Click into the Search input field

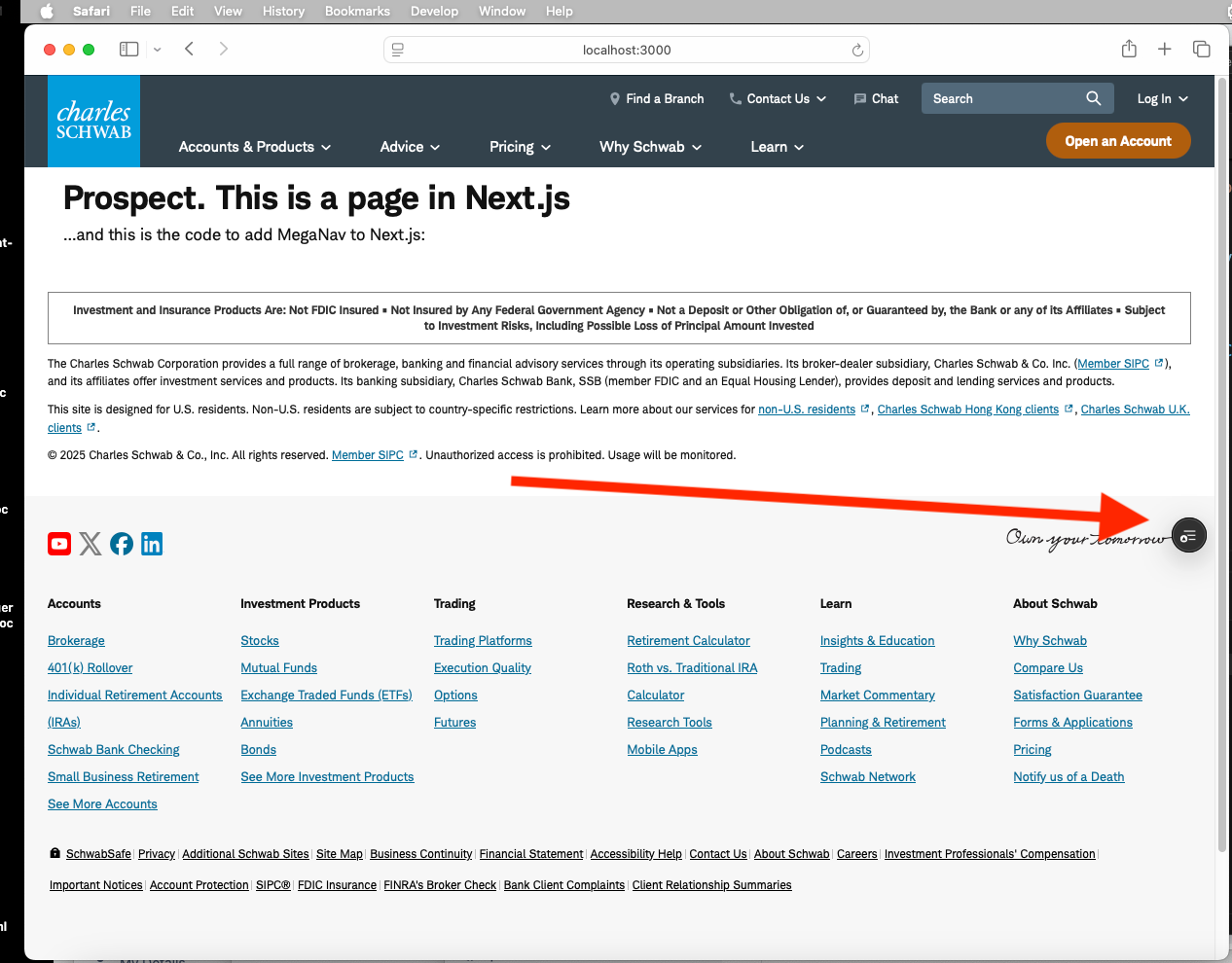tap(1002, 99)
